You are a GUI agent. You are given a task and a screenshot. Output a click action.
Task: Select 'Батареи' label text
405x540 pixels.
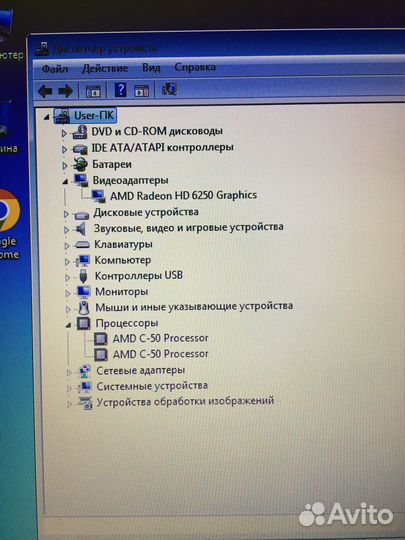112,164
